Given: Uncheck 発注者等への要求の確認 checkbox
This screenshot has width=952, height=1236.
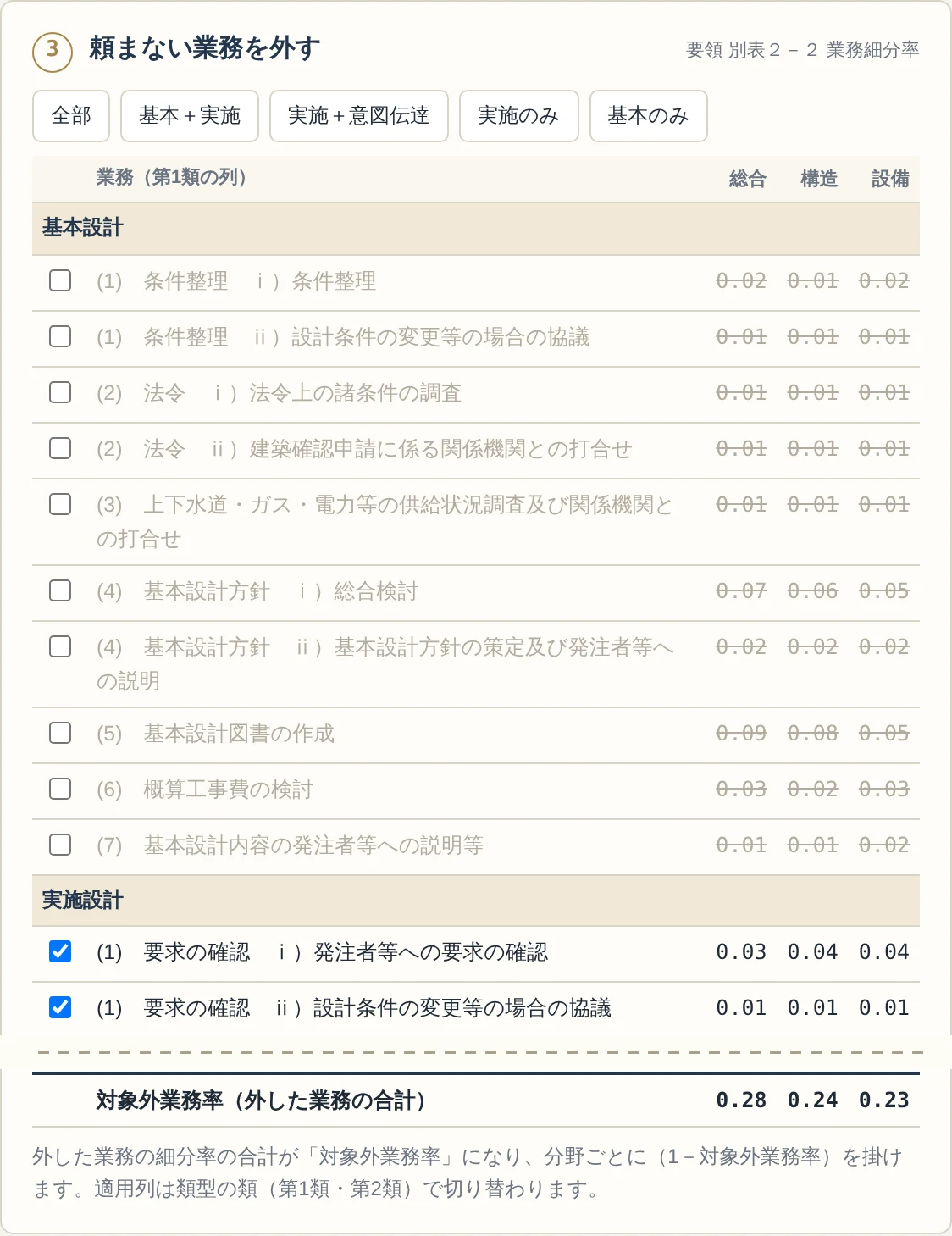Looking at the screenshot, I should pyautogui.click(x=60, y=951).
